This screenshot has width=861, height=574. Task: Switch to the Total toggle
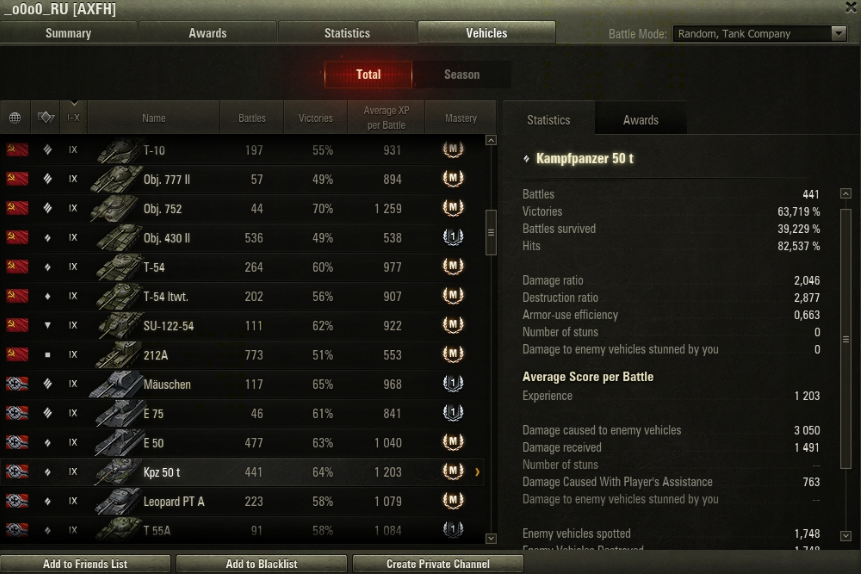(x=368, y=74)
